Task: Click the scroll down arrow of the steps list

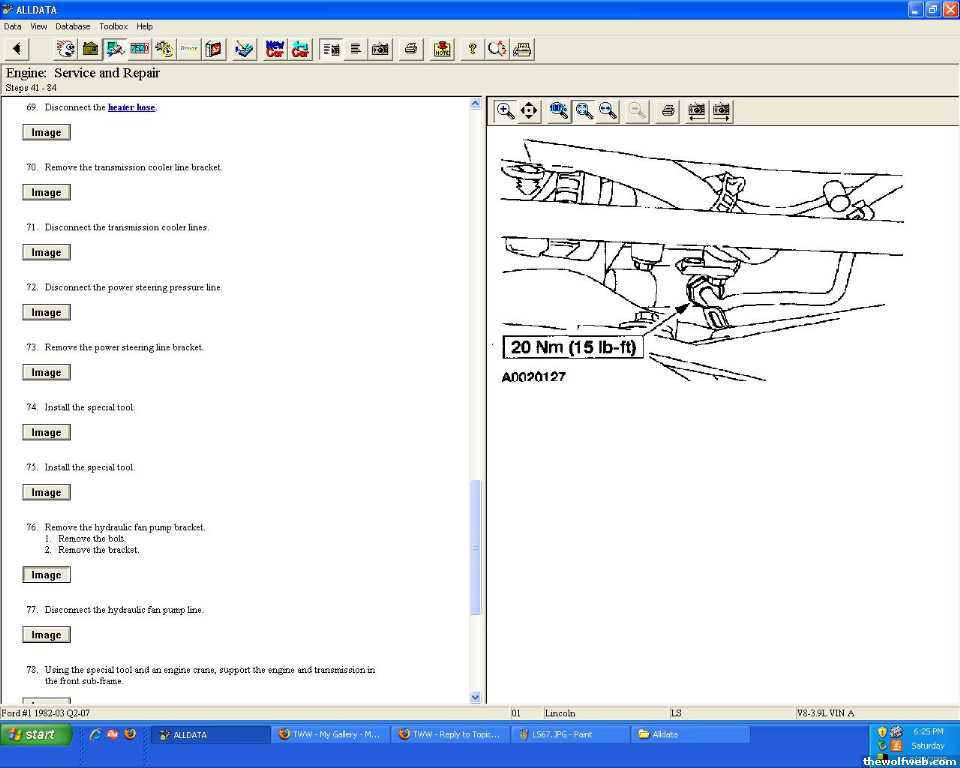Action: 475,697
